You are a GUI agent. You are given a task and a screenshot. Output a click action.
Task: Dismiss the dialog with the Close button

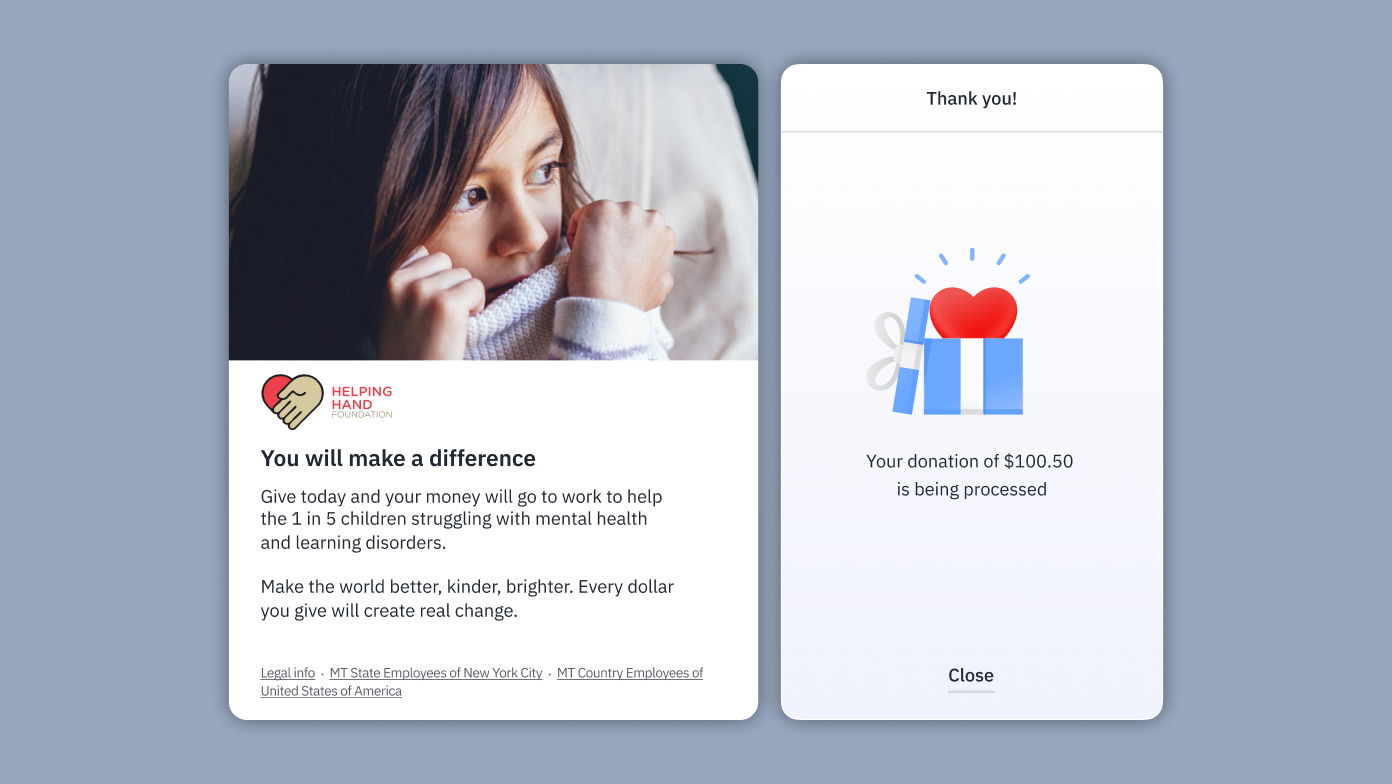(971, 676)
